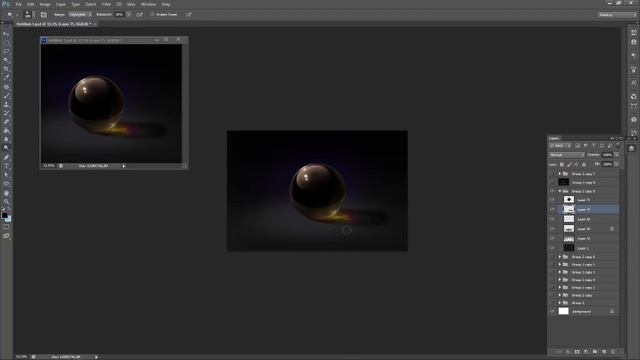This screenshot has height=360, width=640.
Task: Open the Layer menu
Action: (61, 4)
